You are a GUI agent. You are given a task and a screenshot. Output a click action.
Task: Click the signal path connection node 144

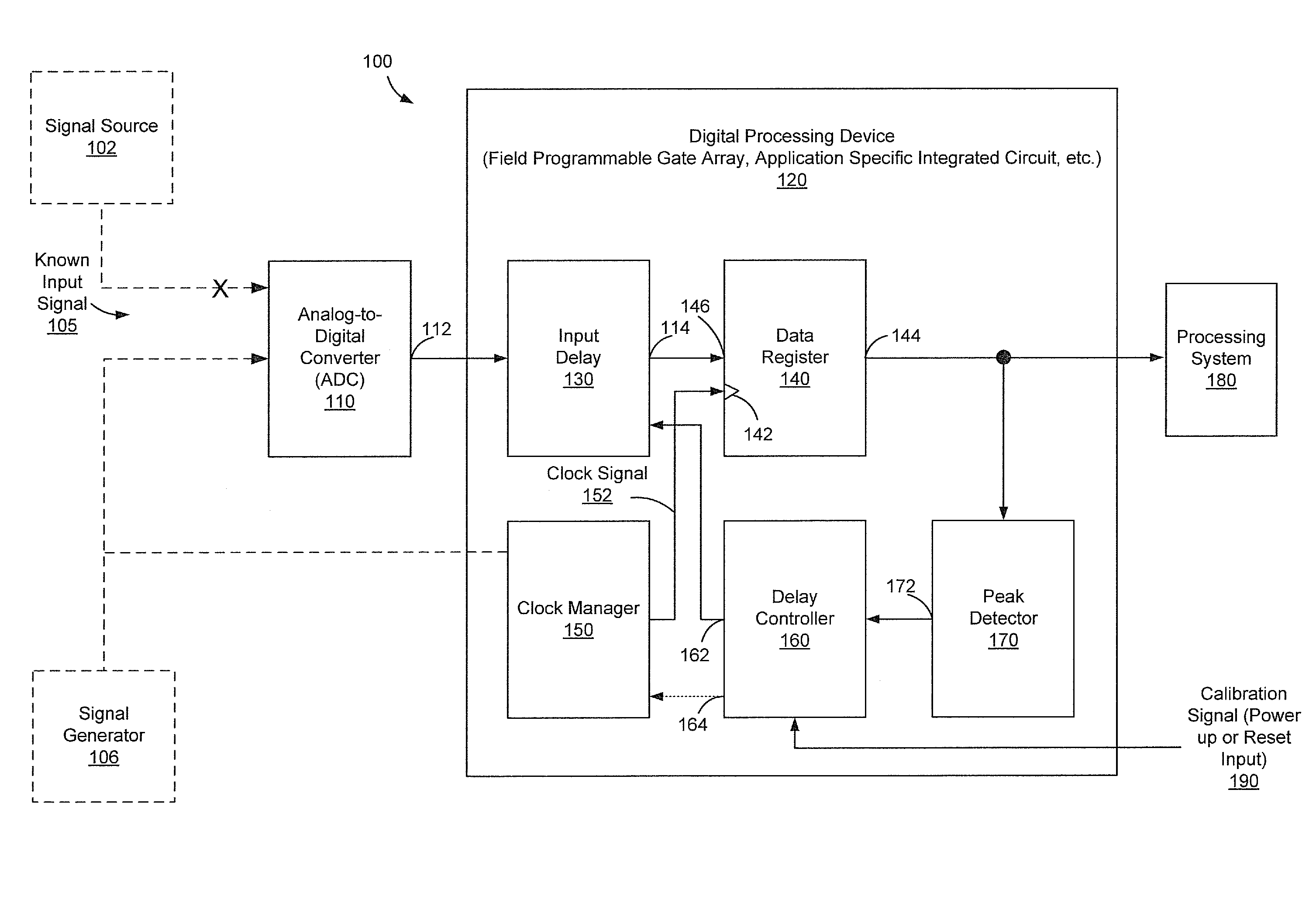tap(1003, 350)
